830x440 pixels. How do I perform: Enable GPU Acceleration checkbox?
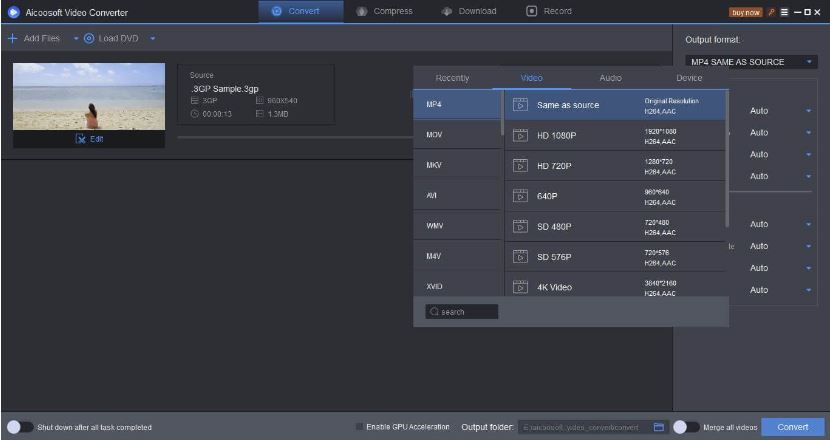coord(360,427)
